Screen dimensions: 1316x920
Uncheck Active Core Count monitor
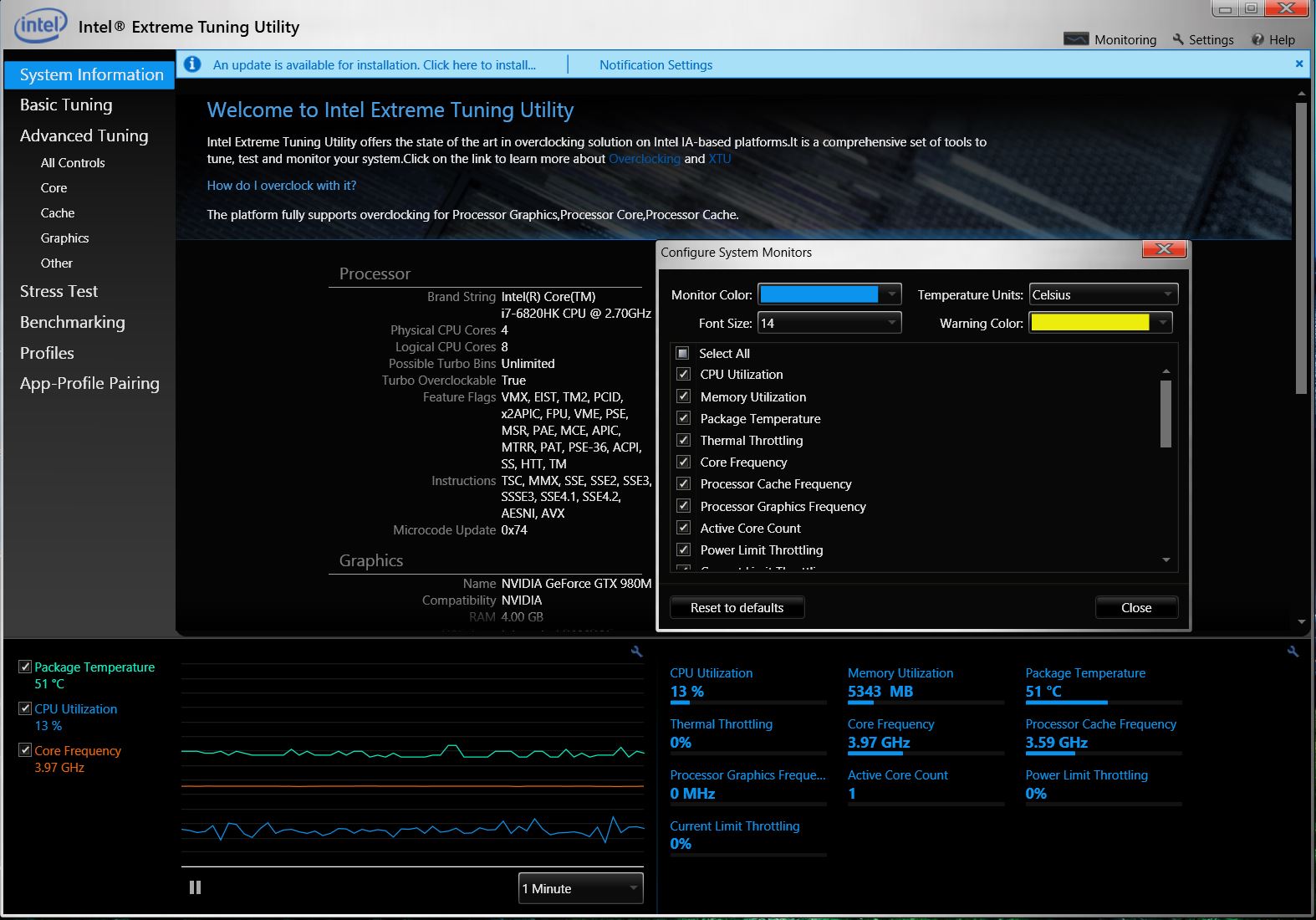pyautogui.click(x=683, y=528)
